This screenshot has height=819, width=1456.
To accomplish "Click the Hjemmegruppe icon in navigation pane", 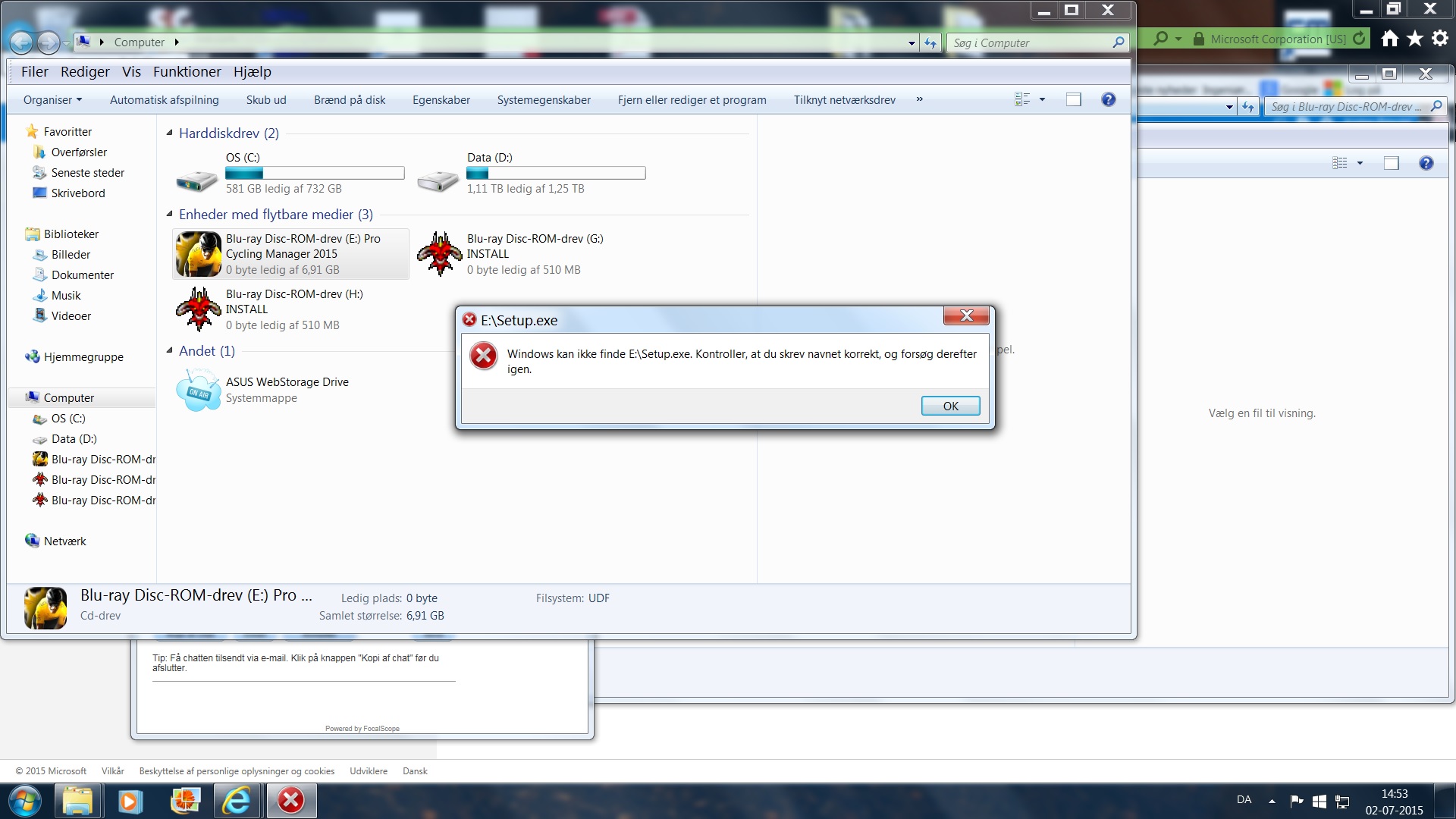I will 32,357.
